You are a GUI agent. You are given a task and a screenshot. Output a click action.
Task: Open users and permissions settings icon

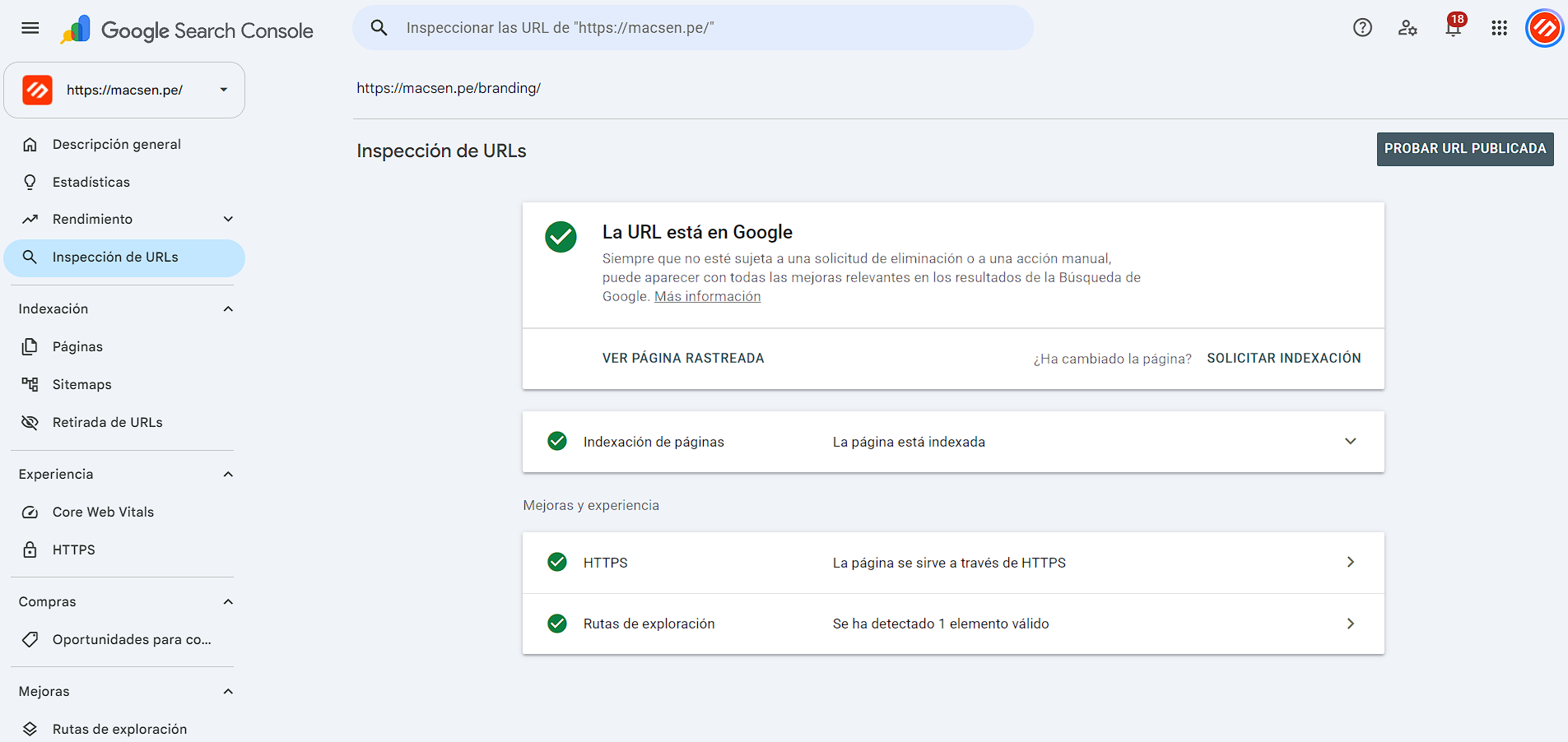tap(1407, 28)
